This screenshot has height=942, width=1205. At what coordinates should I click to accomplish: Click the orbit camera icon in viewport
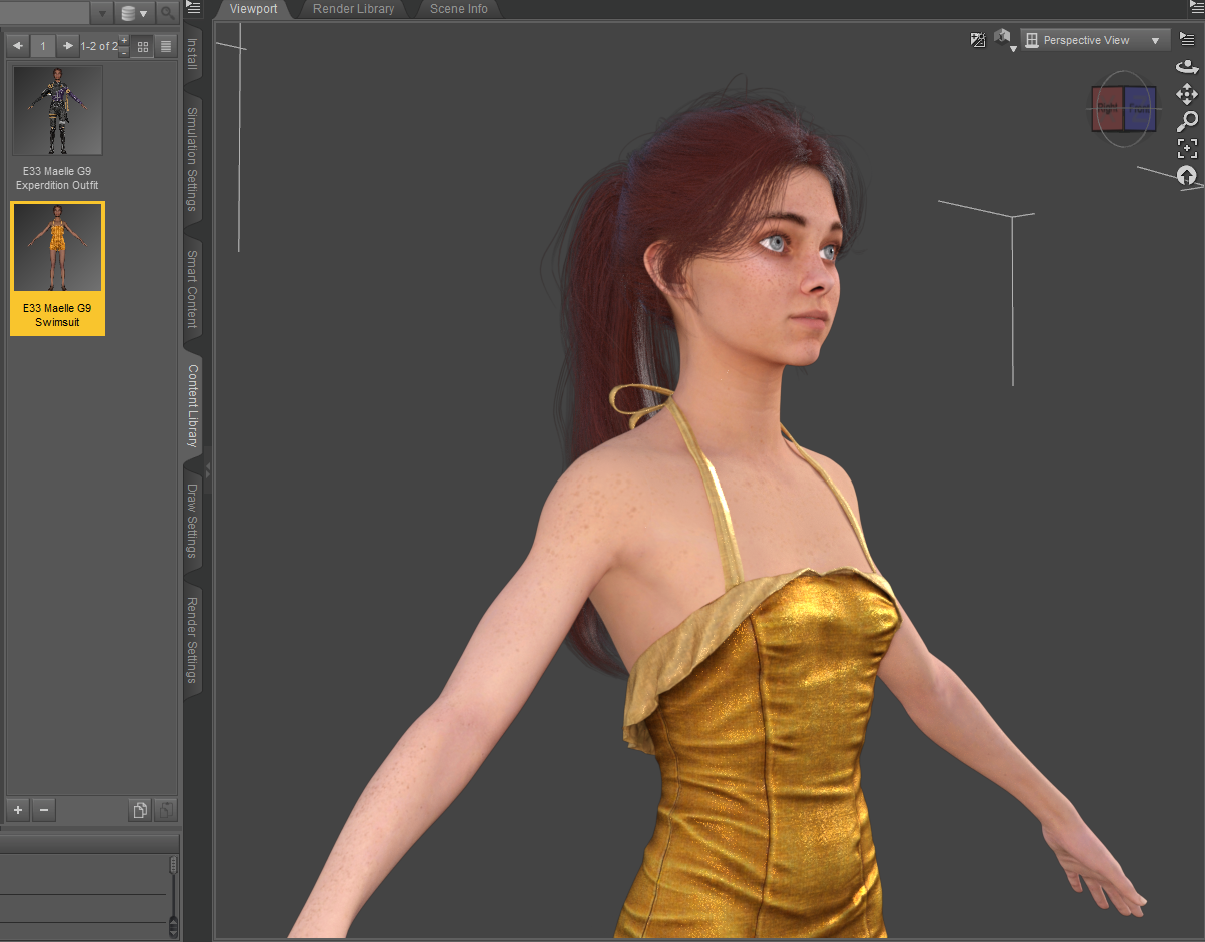click(x=1187, y=67)
